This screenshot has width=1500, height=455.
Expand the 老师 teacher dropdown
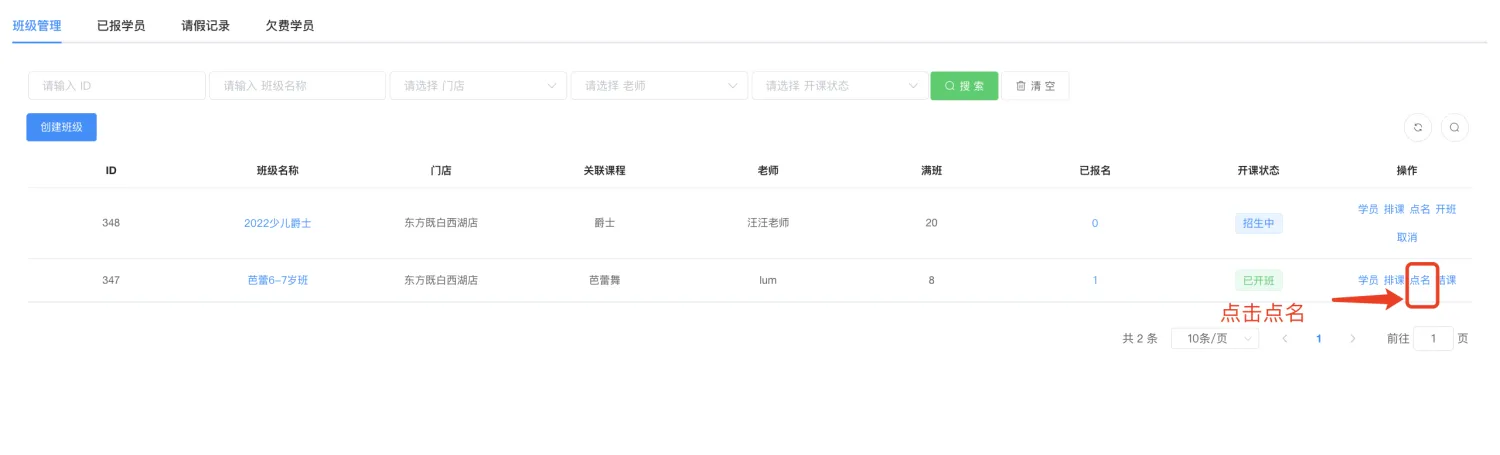[x=659, y=86]
